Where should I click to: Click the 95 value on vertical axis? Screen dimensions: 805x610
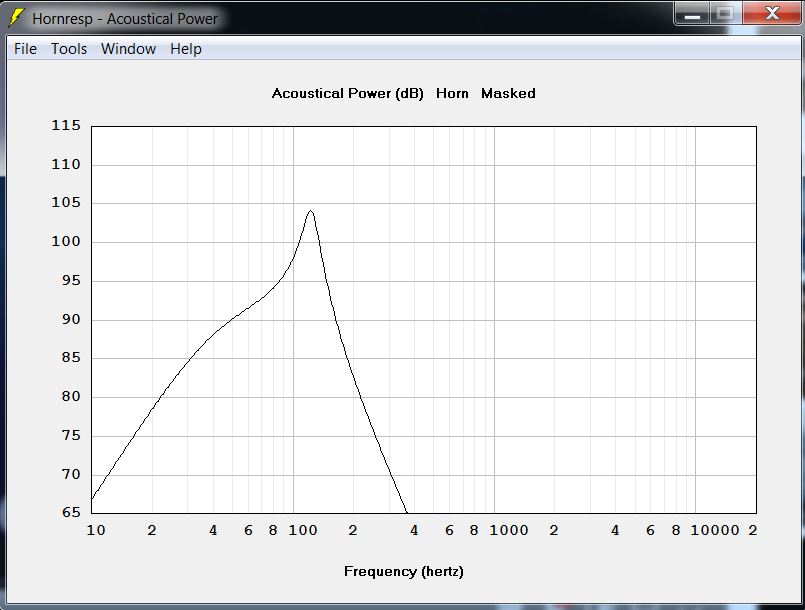71,280
